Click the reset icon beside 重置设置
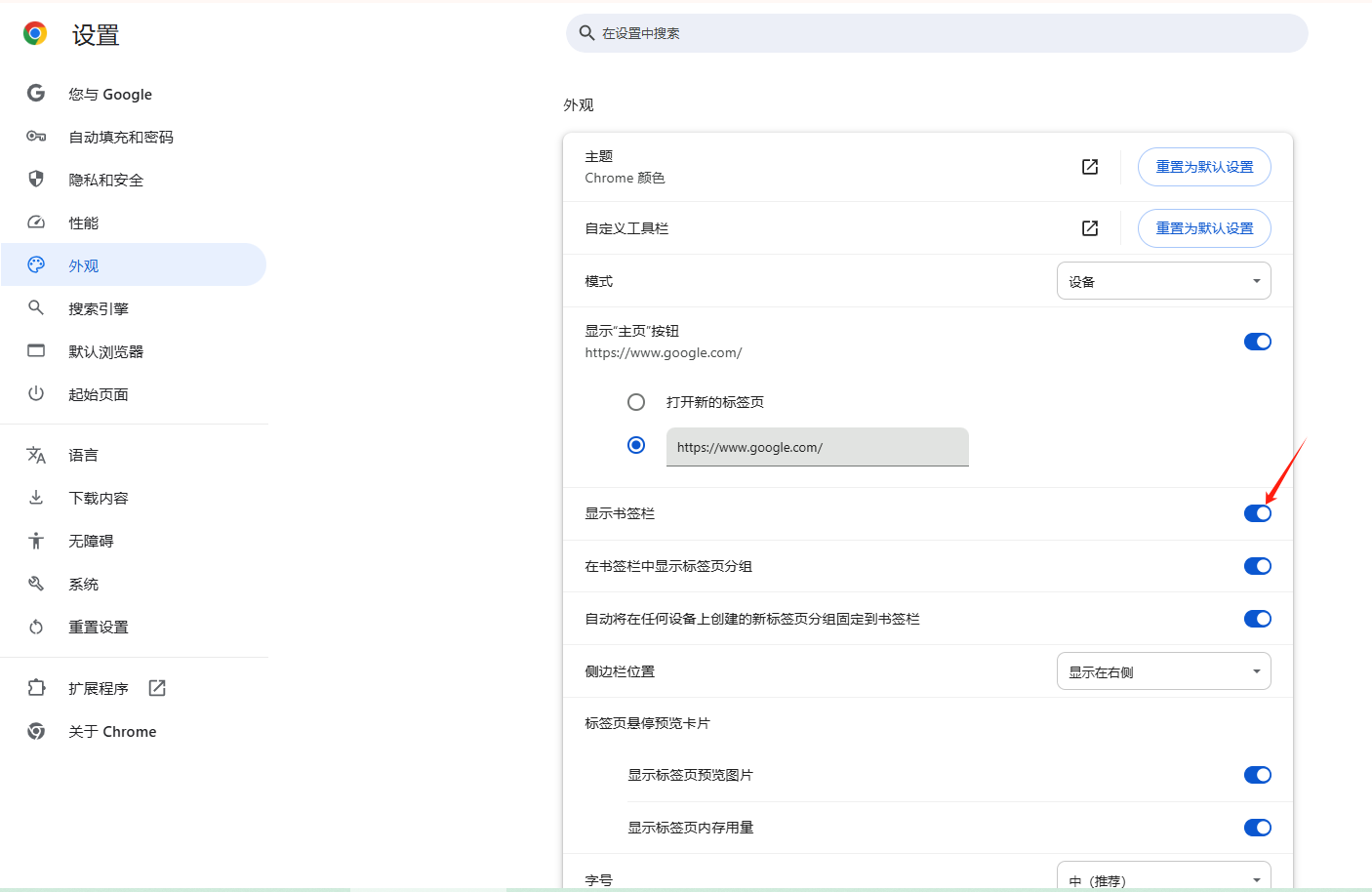Viewport: 1372px width, 892px height. point(36,627)
